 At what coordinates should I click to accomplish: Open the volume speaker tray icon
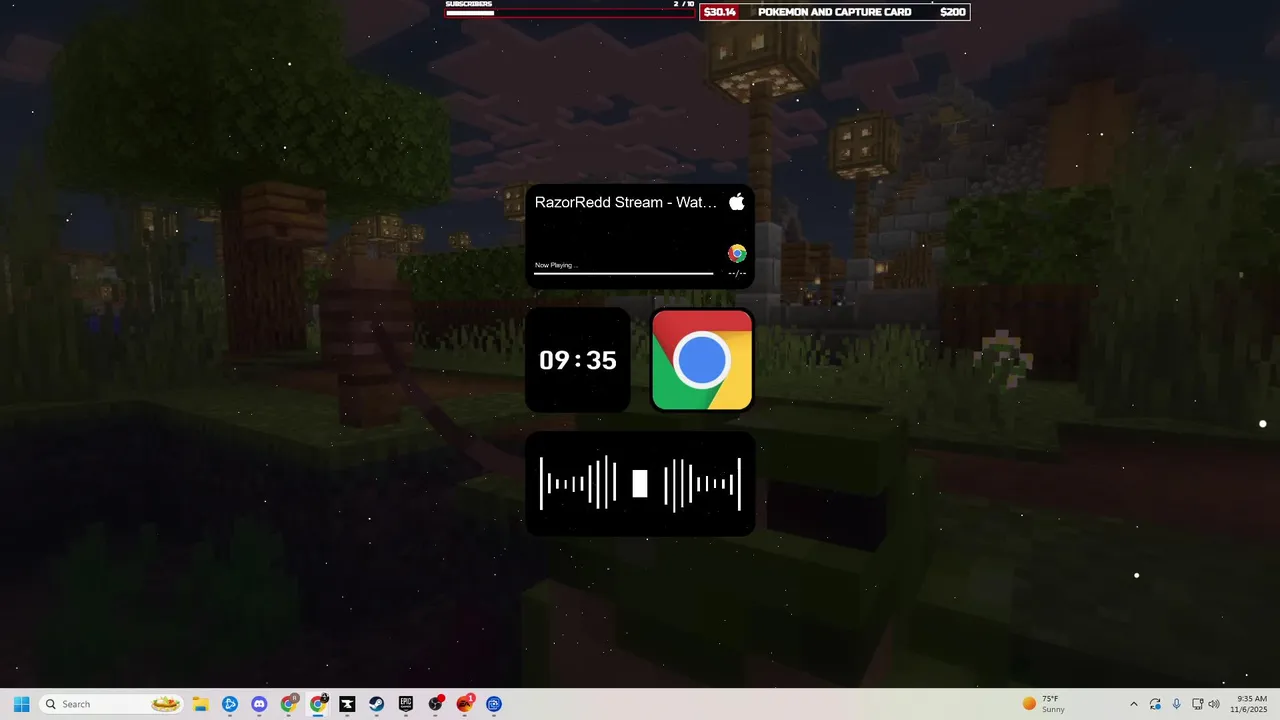pos(1214,704)
